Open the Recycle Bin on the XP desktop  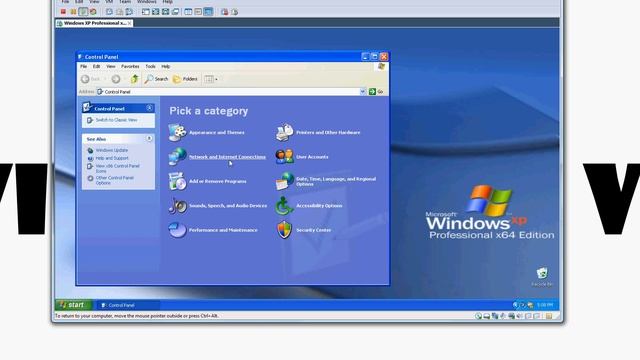[x=542, y=277]
